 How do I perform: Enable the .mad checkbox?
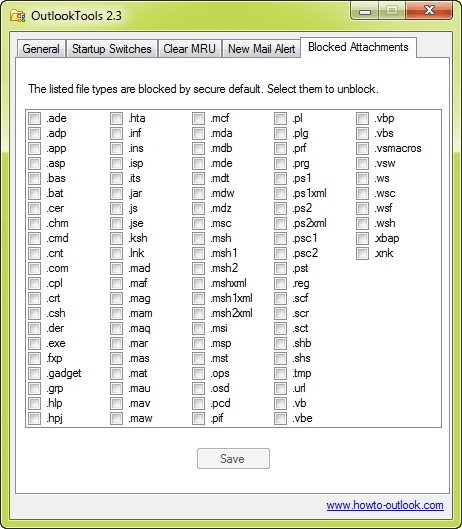click(116, 269)
